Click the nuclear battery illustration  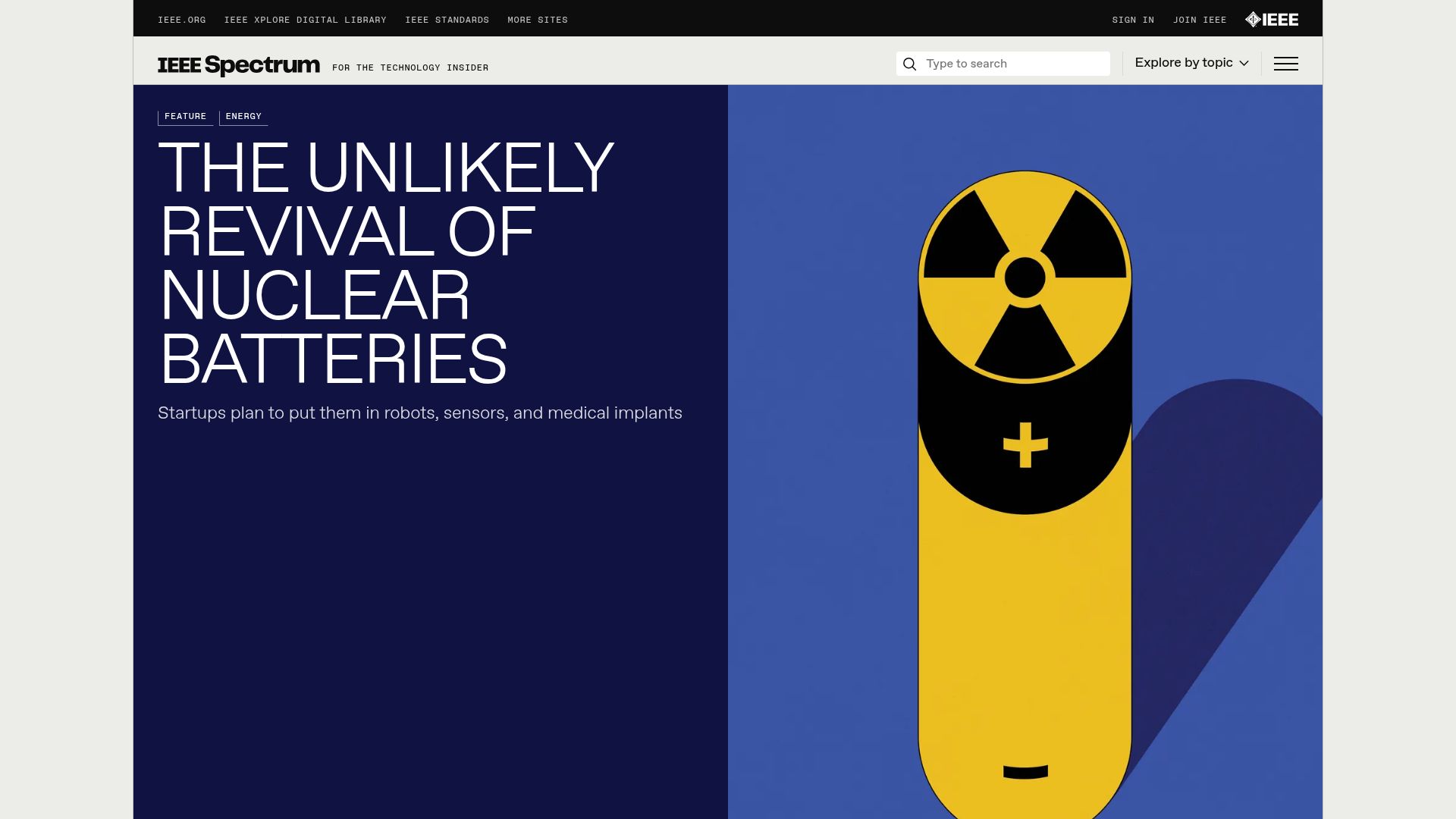(x=1025, y=452)
